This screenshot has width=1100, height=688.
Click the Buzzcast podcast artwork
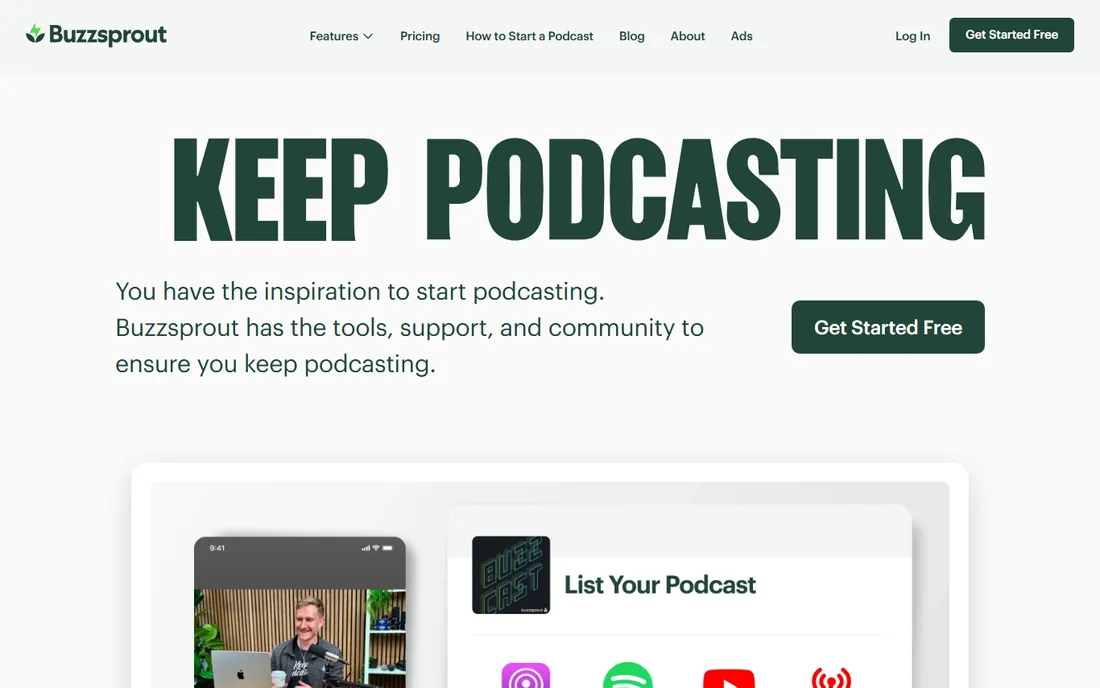(x=511, y=575)
